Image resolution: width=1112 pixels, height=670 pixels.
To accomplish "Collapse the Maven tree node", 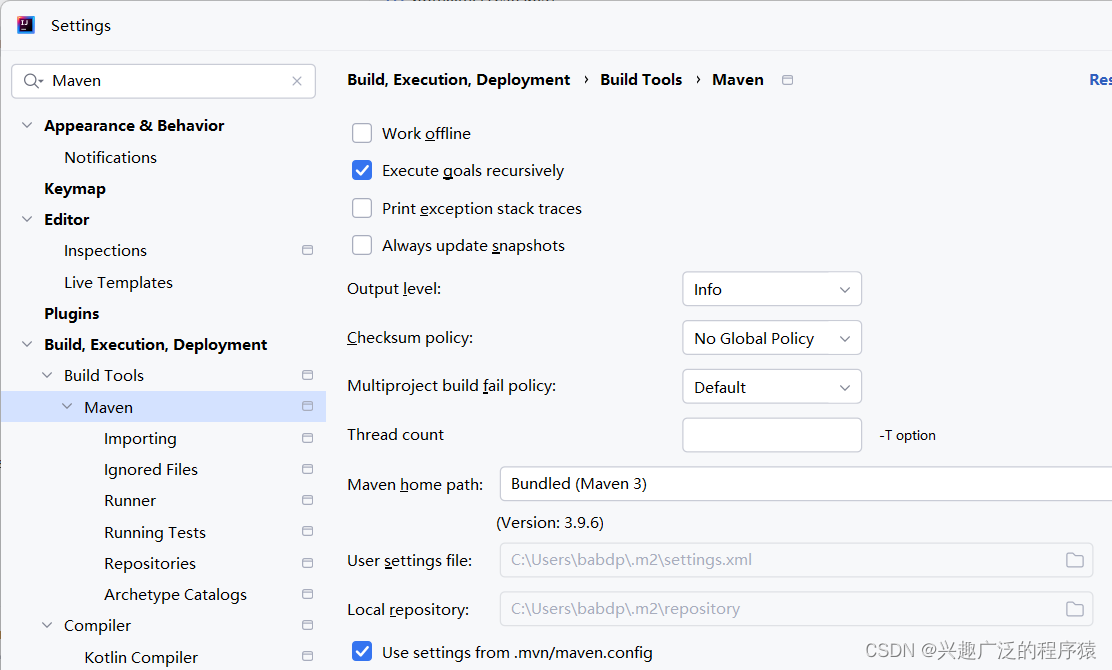I will [67, 406].
